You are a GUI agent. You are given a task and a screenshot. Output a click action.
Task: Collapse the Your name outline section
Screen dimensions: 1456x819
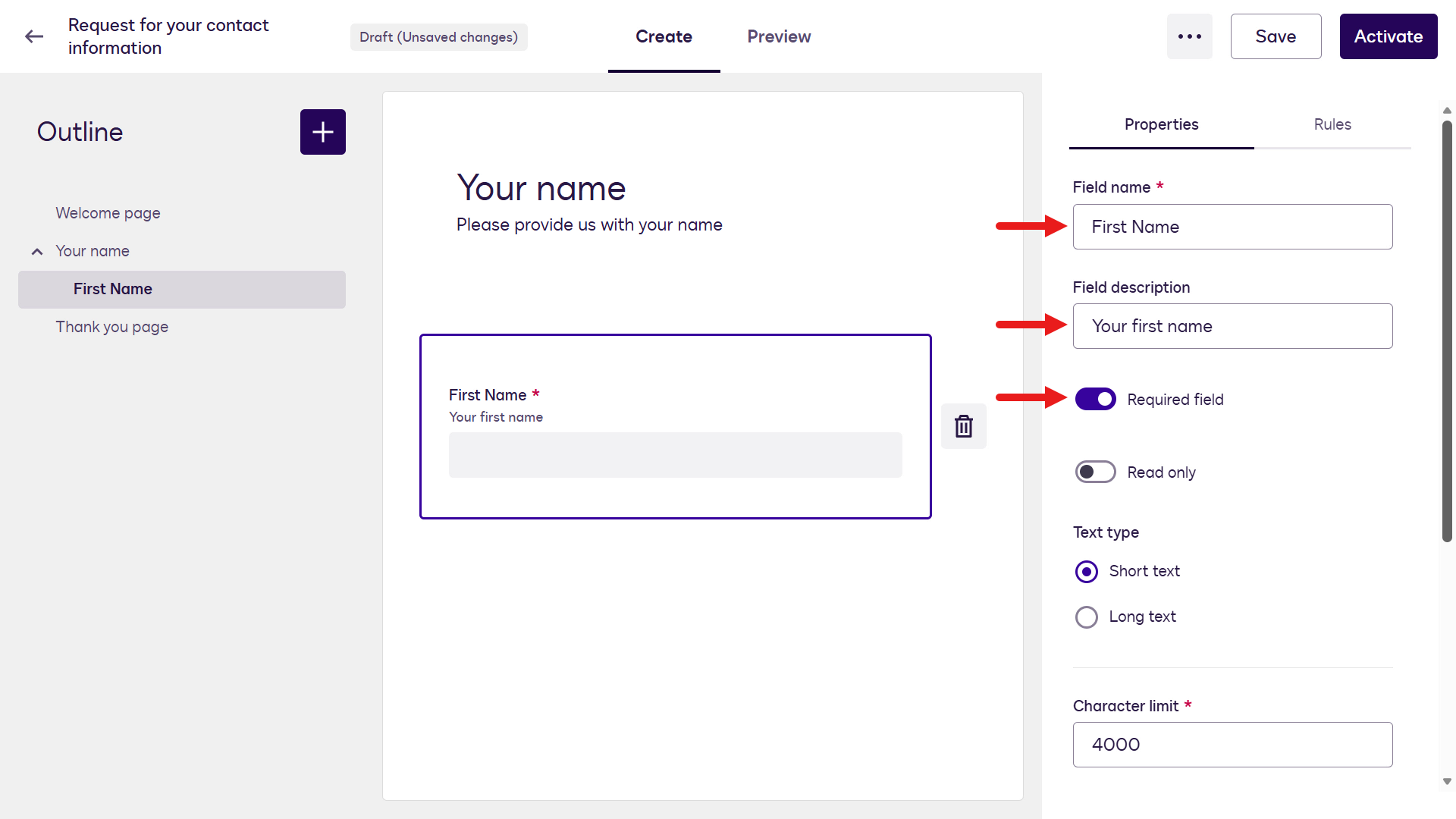click(x=36, y=252)
